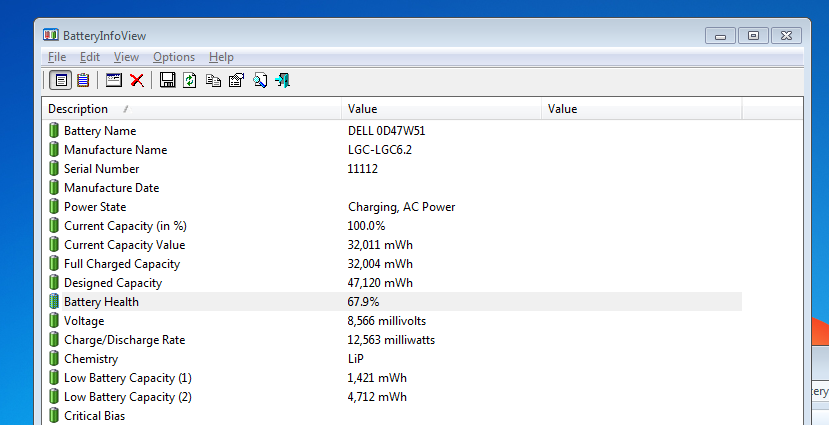Screen dimensions: 829x425
Task: Click battery icon beside Current Capacity Value row
Action: (x=53, y=244)
